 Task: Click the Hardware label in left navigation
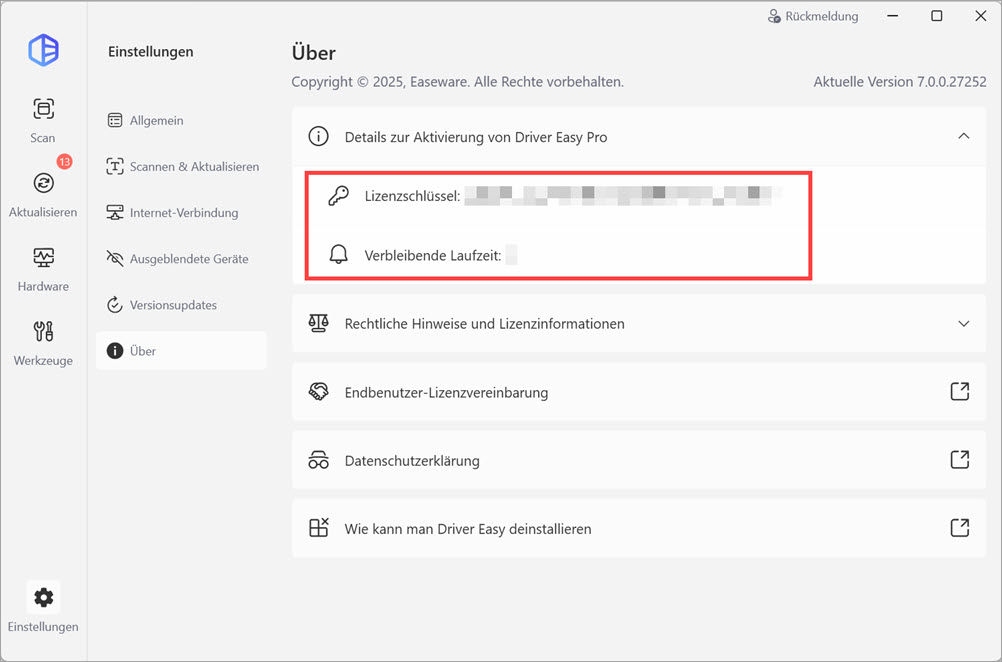[43, 286]
